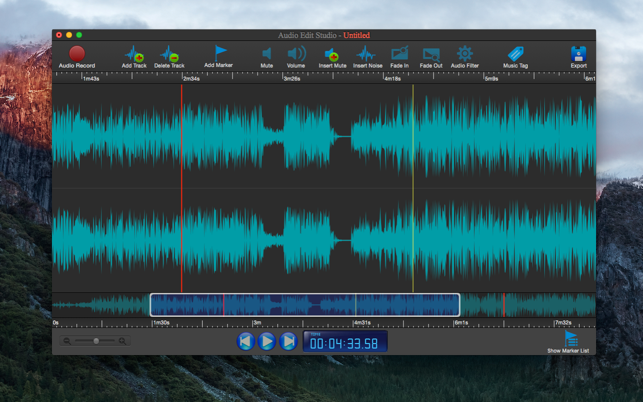643x402 pixels.
Task: Click the waveform zoom slider handle
Action: coord(96,341)
